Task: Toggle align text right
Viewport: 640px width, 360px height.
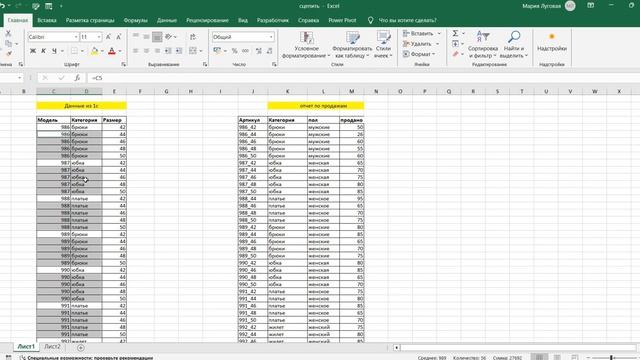Action: (x=157, y=51)
